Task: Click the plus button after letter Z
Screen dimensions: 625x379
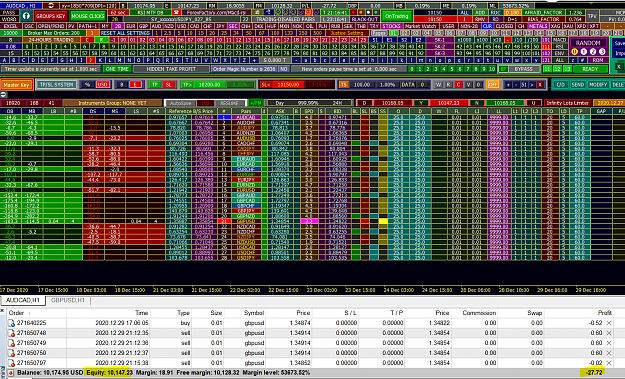Action: 255,60
